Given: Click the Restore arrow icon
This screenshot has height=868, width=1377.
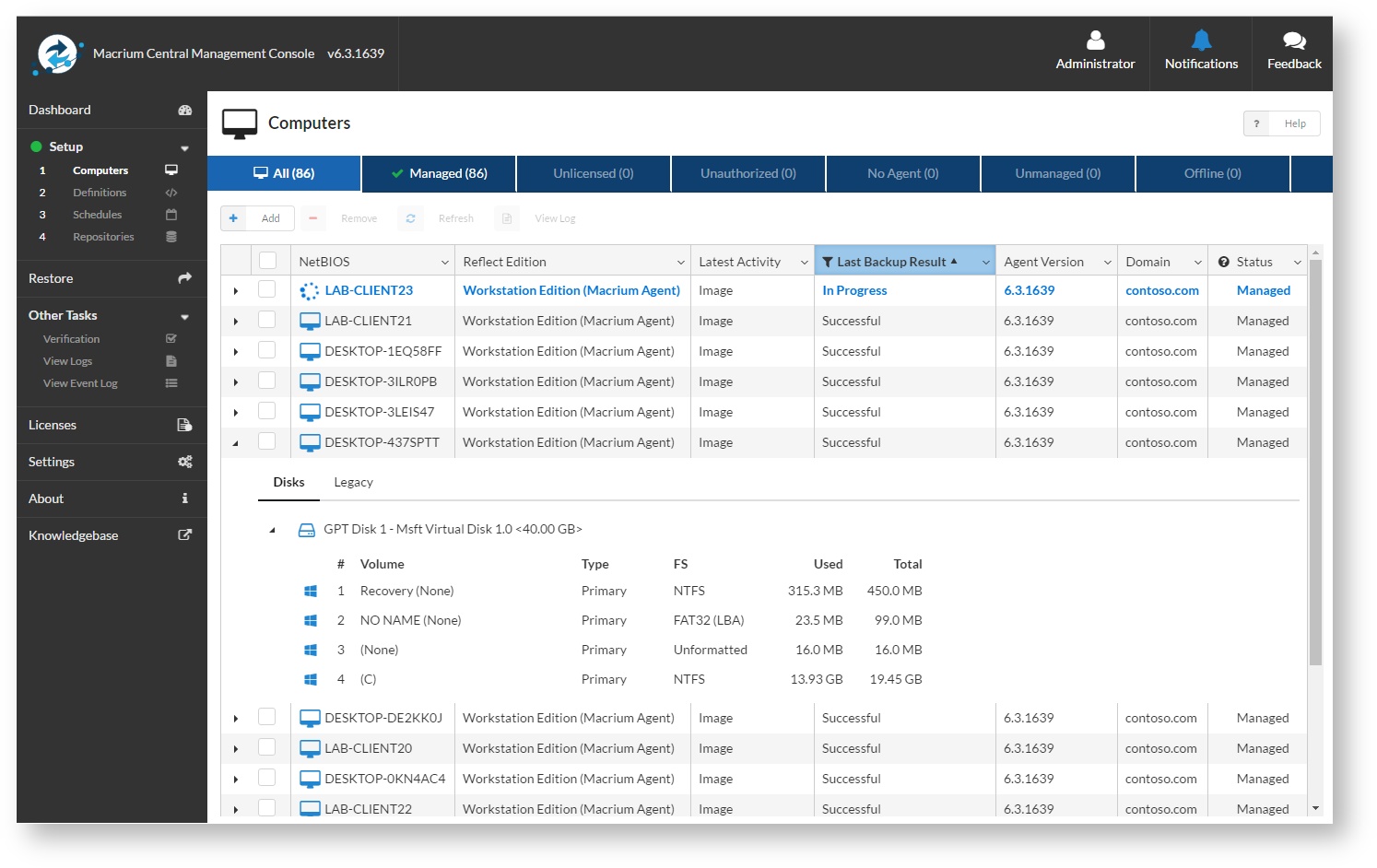Looking at the screenshot, I should tap(184, 277).
